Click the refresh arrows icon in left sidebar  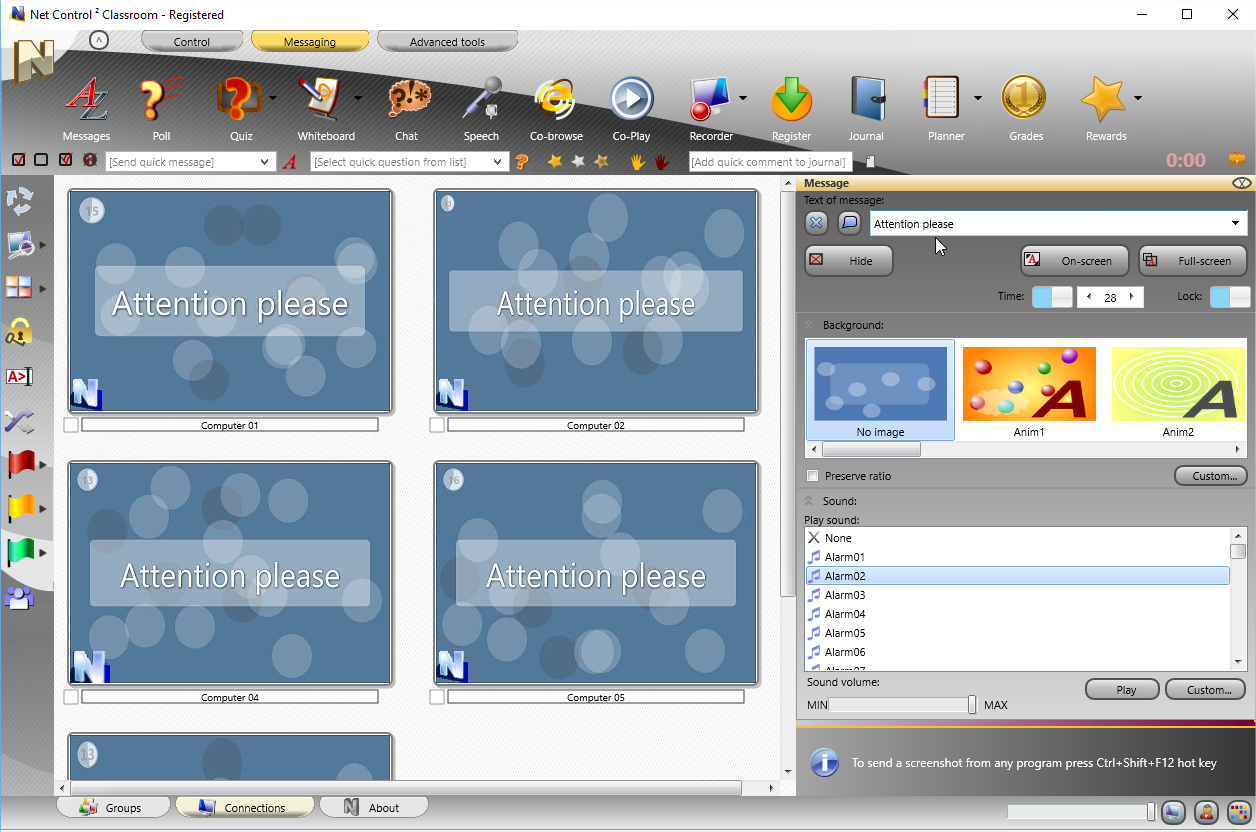coord(20,201)
